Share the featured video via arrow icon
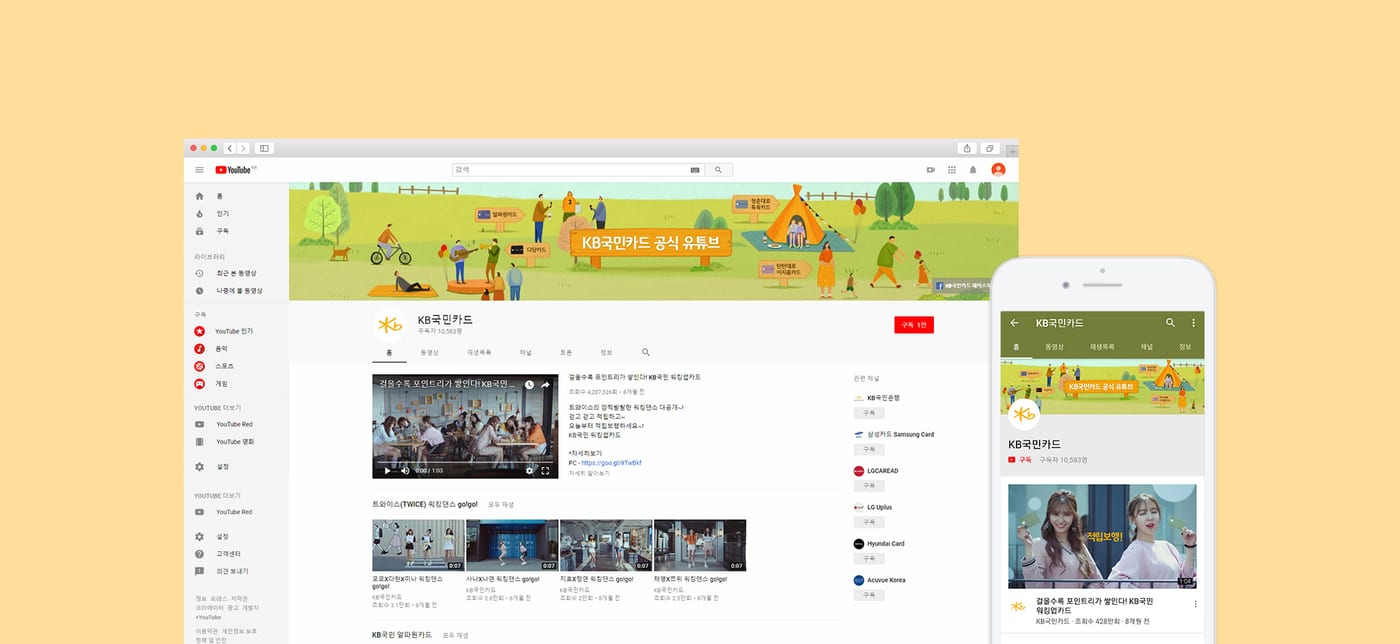Viewport: 1400px width, 644px height. (x=546, y=385)
